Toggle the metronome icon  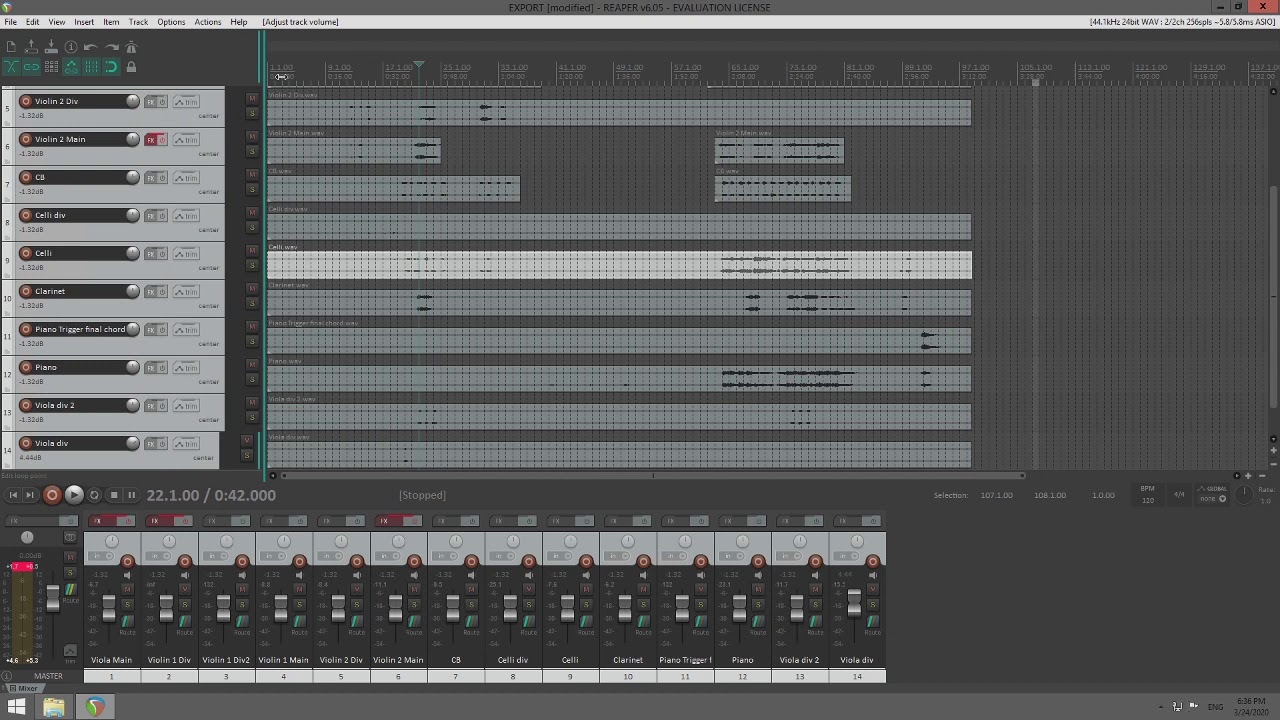[x=131, y=47]
